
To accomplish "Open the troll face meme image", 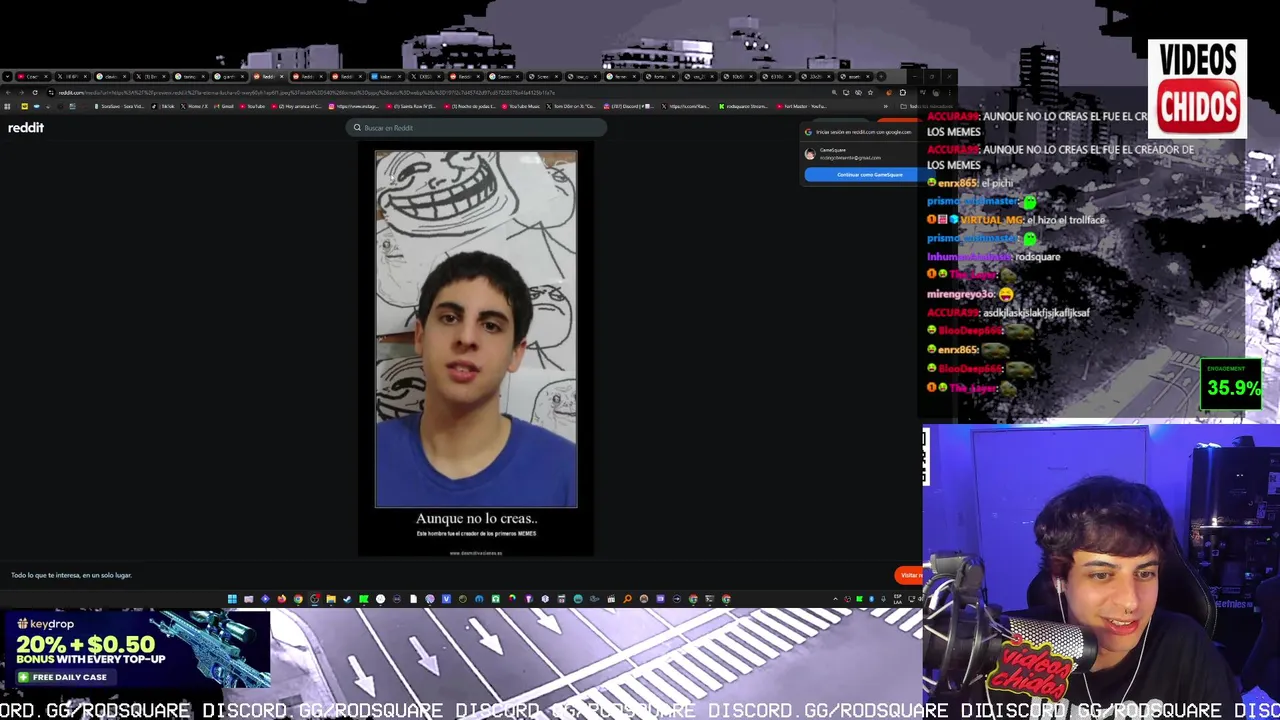I will (476, 329).
